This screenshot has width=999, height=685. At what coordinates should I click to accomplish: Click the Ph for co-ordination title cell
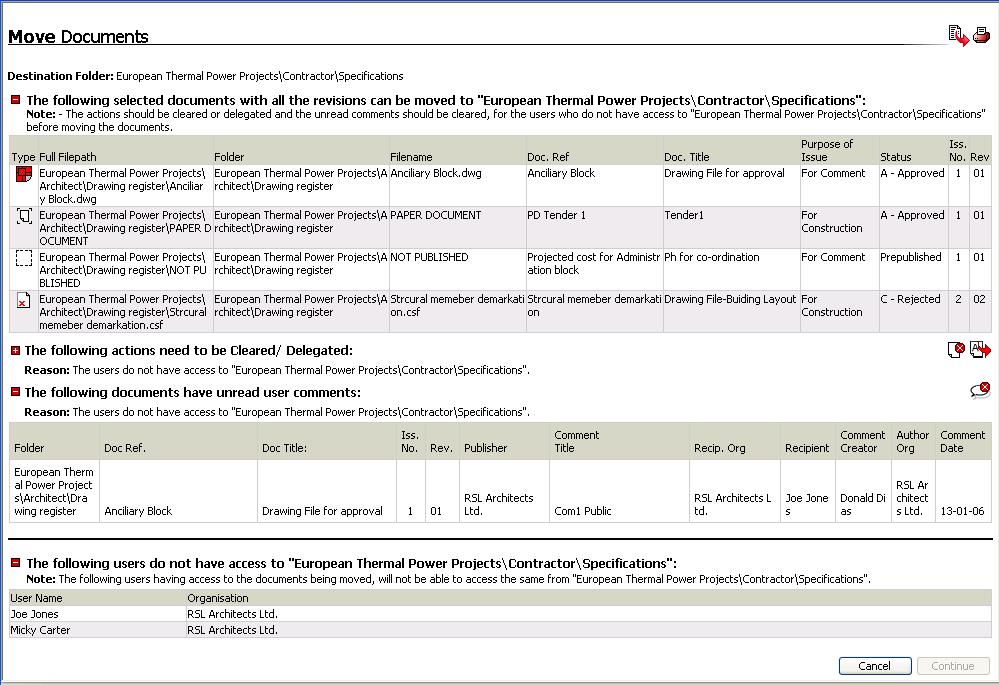[731, 270]
